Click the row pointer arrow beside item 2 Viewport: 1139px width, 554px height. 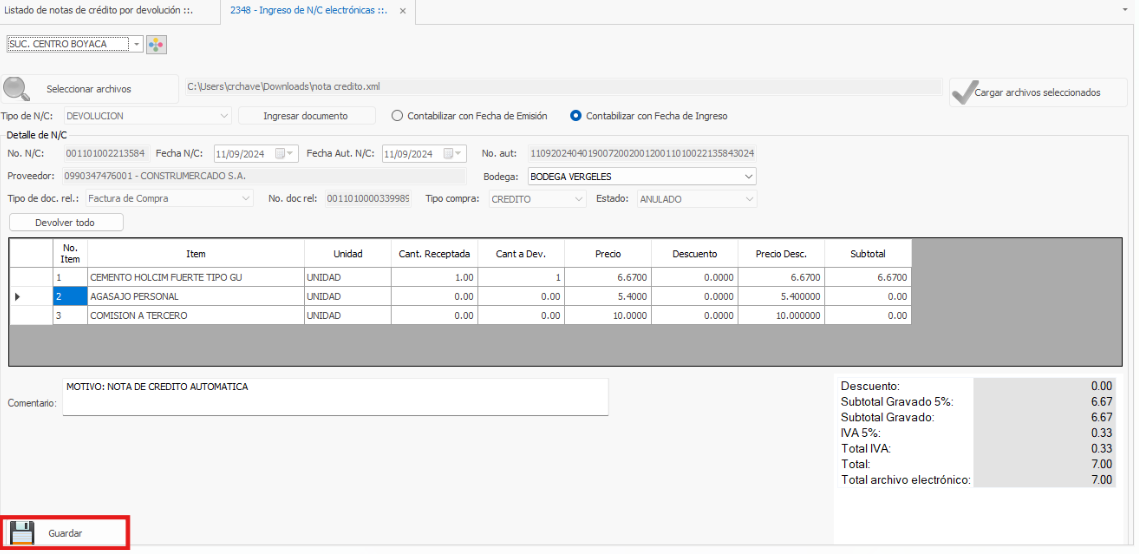[17, 297]
